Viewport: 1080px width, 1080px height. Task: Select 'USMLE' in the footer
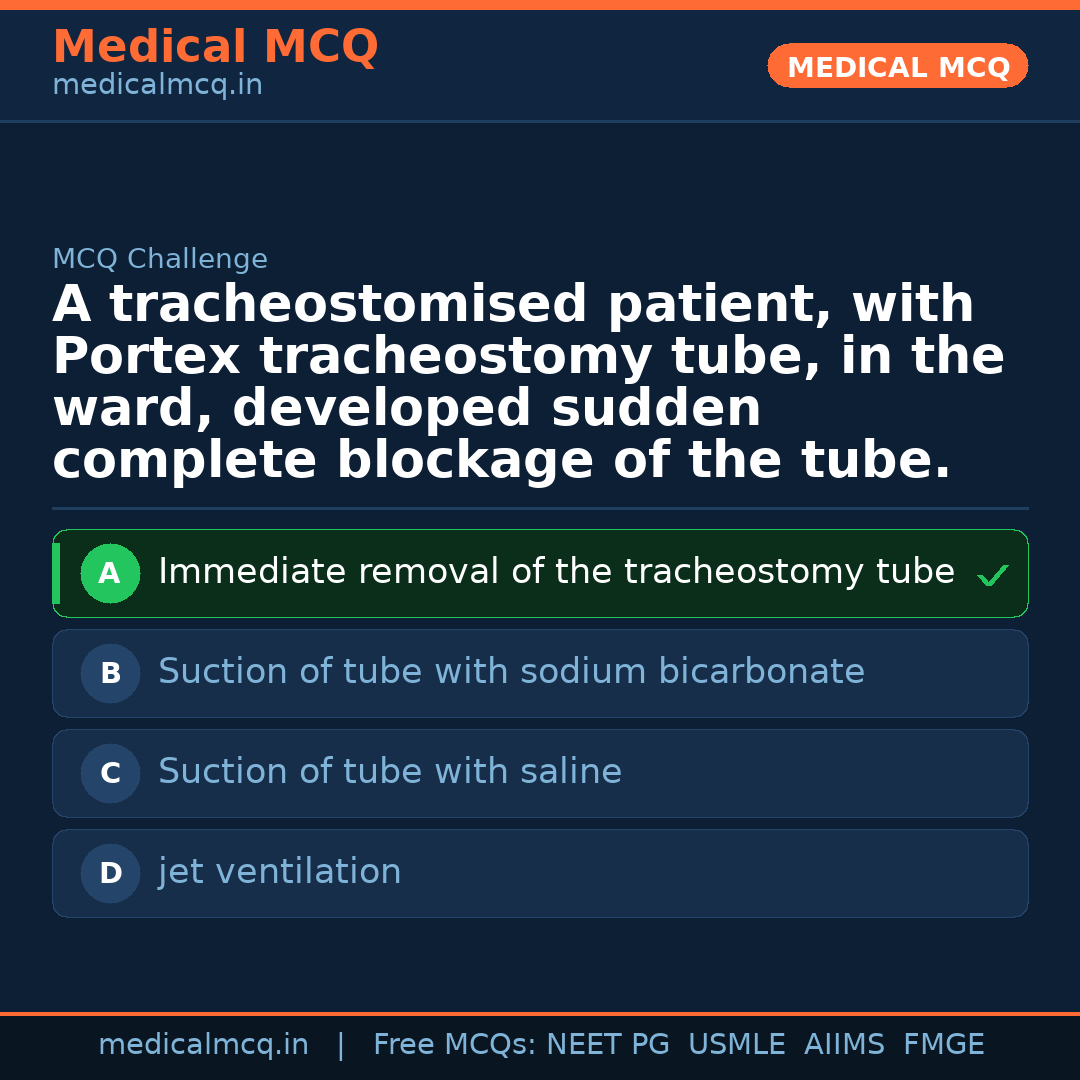click(x=737, y=1045)
